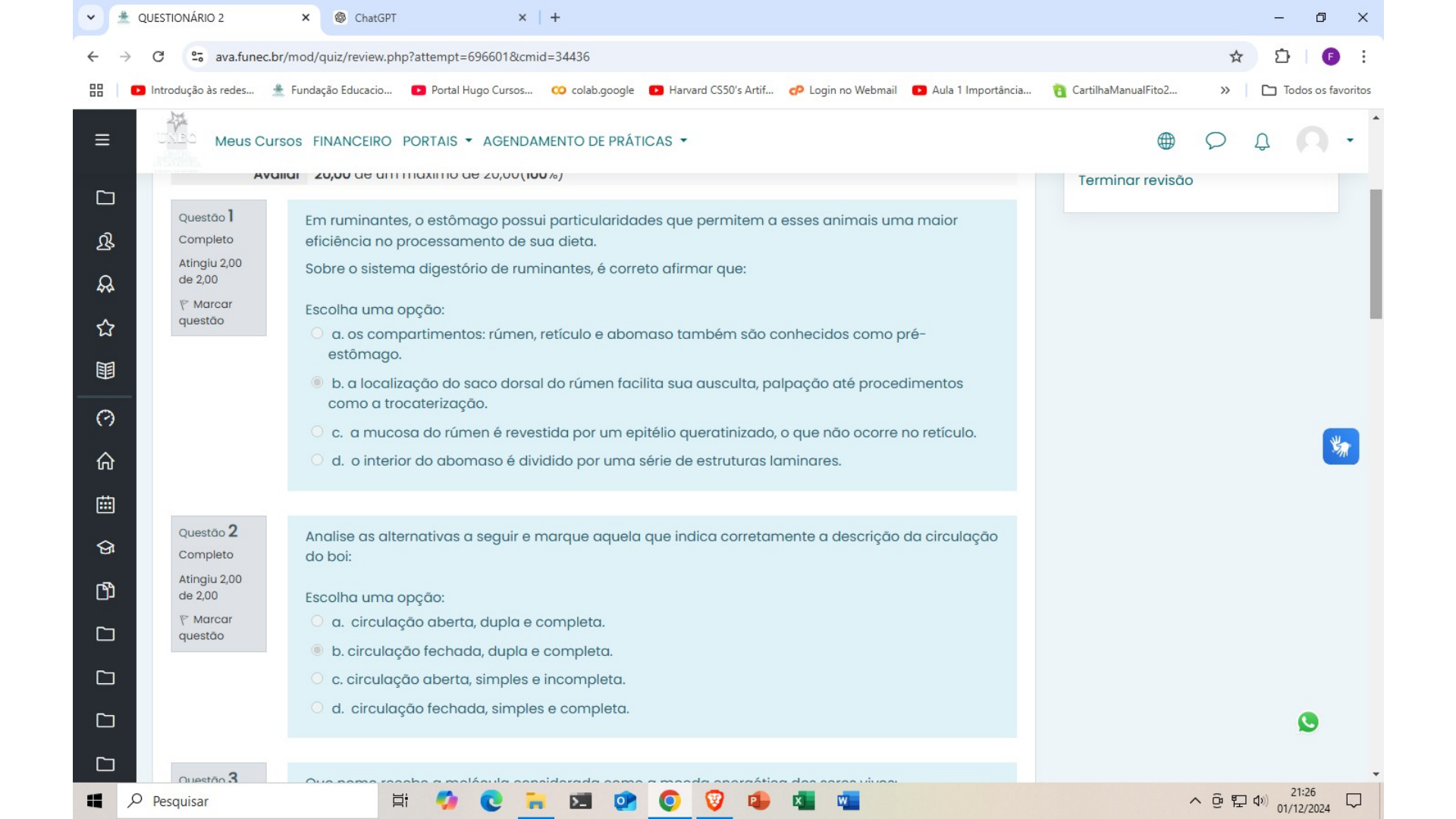Open the FINANCEIRO menu item

point(352,141)
